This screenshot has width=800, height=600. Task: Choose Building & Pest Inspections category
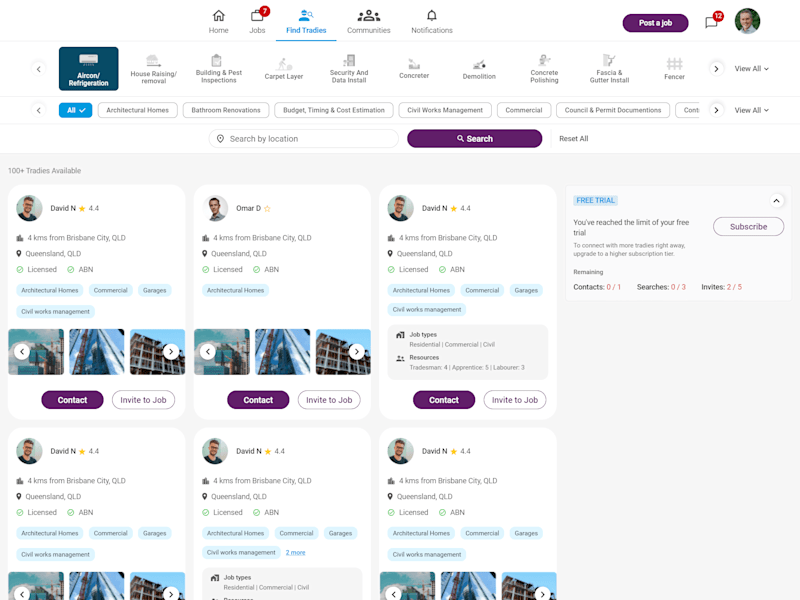(218, 69)
